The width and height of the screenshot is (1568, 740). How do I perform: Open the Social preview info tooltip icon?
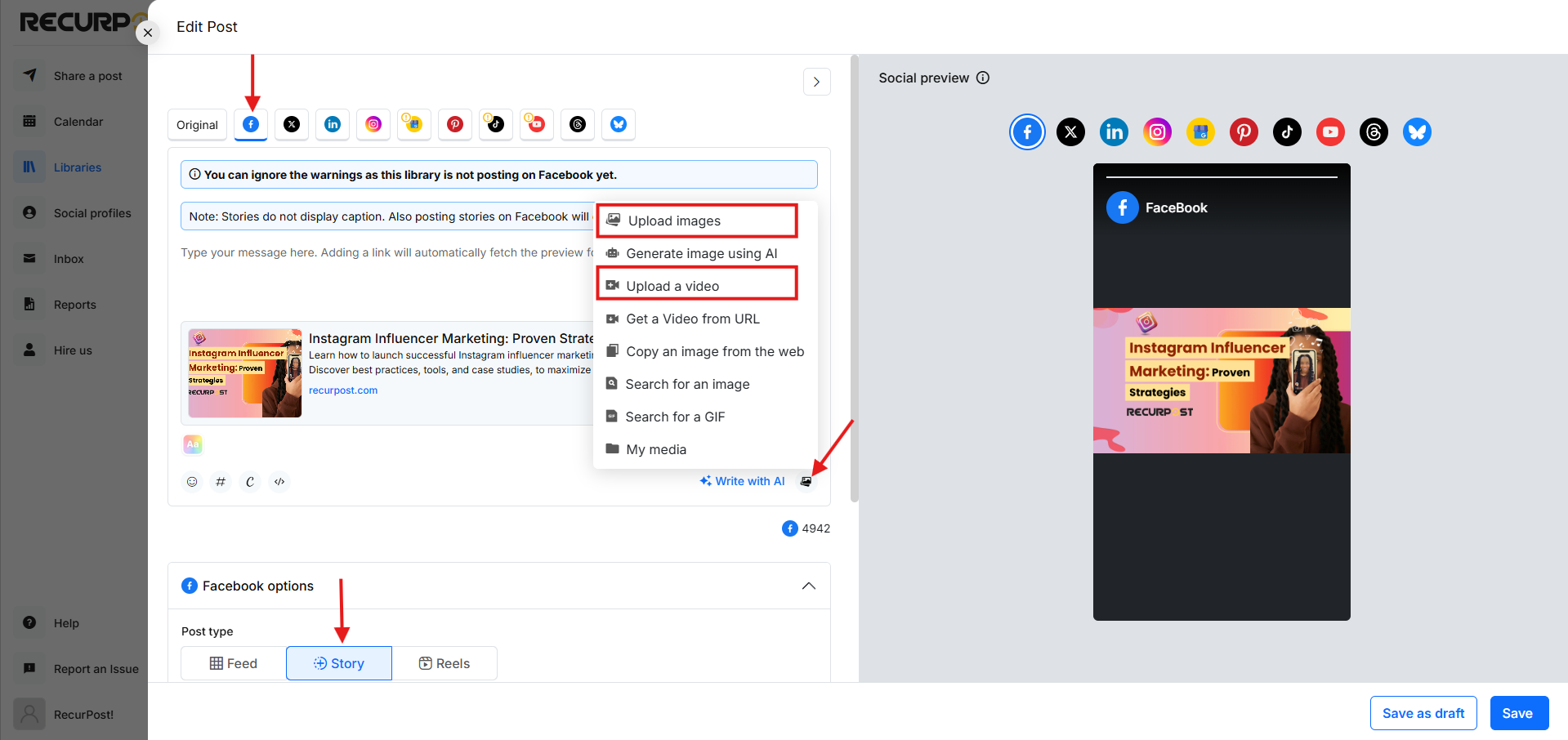[x=983, y=78]
